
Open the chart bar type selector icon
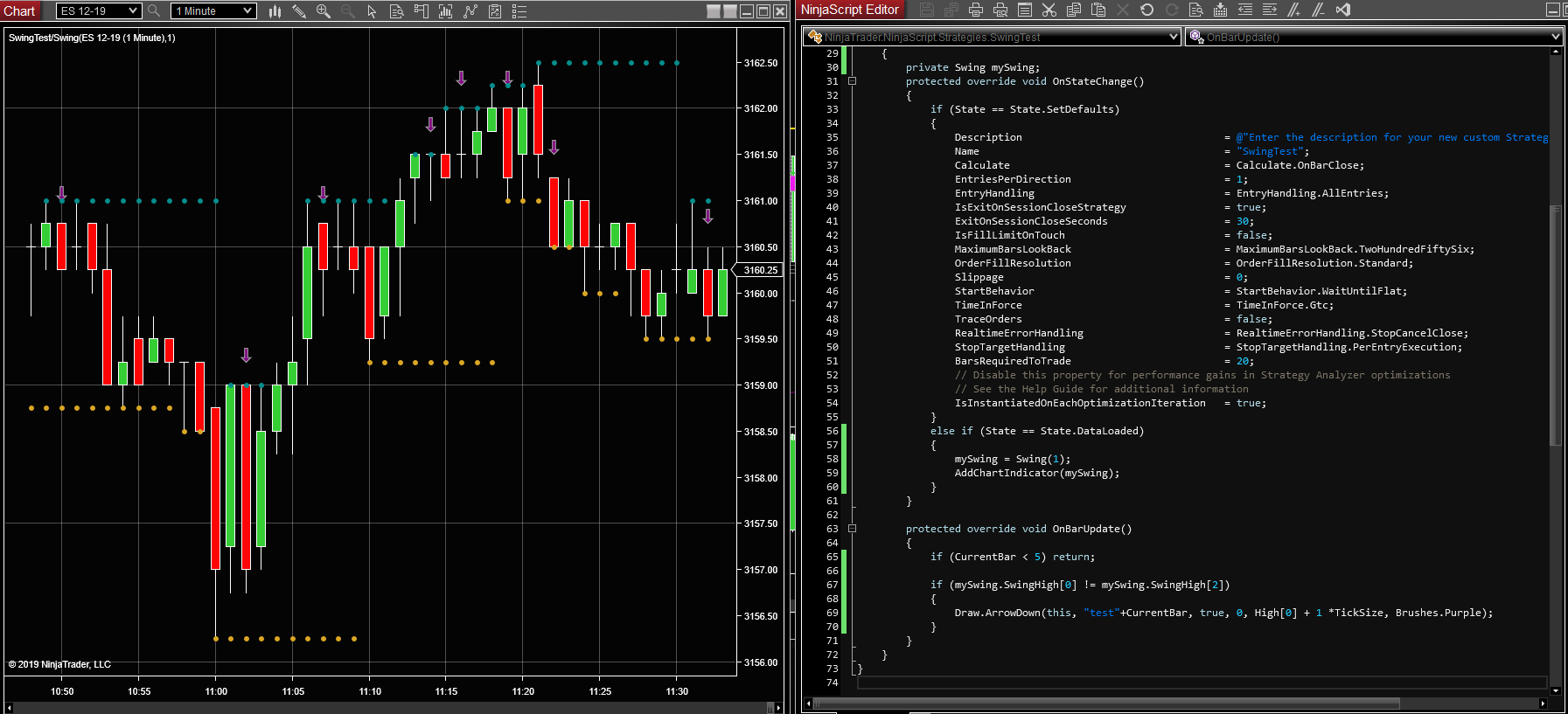[275, 11]
